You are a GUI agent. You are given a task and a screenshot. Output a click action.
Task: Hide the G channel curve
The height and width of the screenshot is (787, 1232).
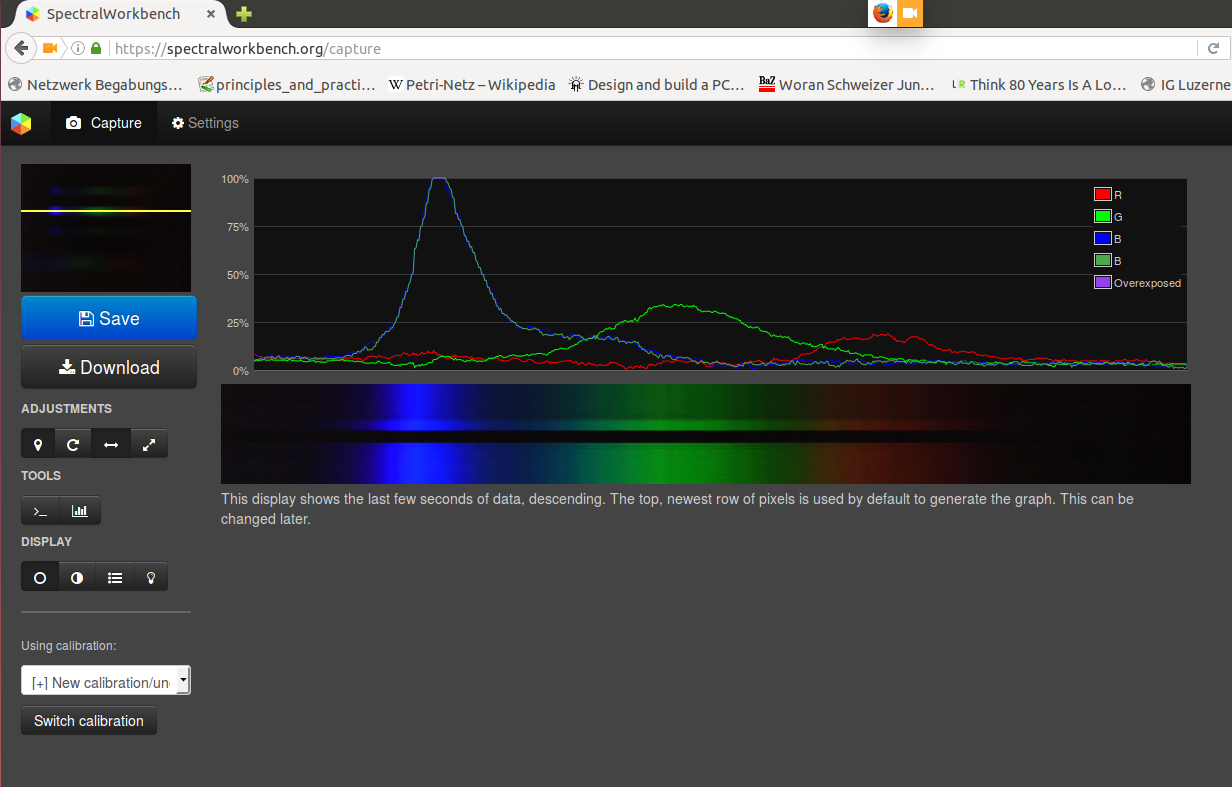[1103, 216]
